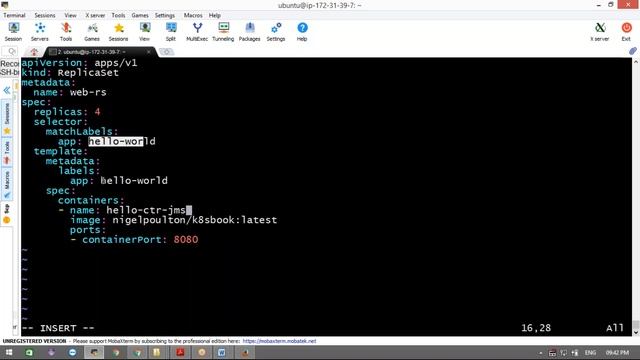640x360 pixels.
Task: Open the red Adobe Reader taskbar icon
Action: [180, 352]
